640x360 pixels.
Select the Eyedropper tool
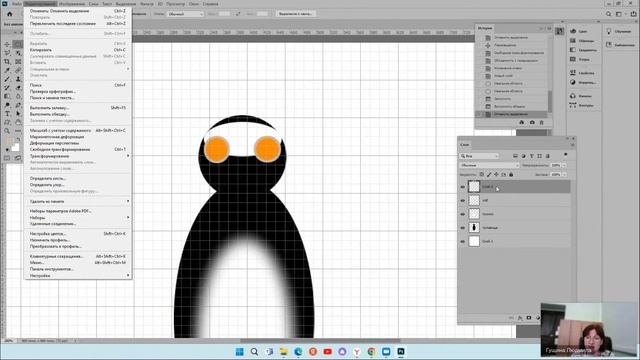click(7, 70)
